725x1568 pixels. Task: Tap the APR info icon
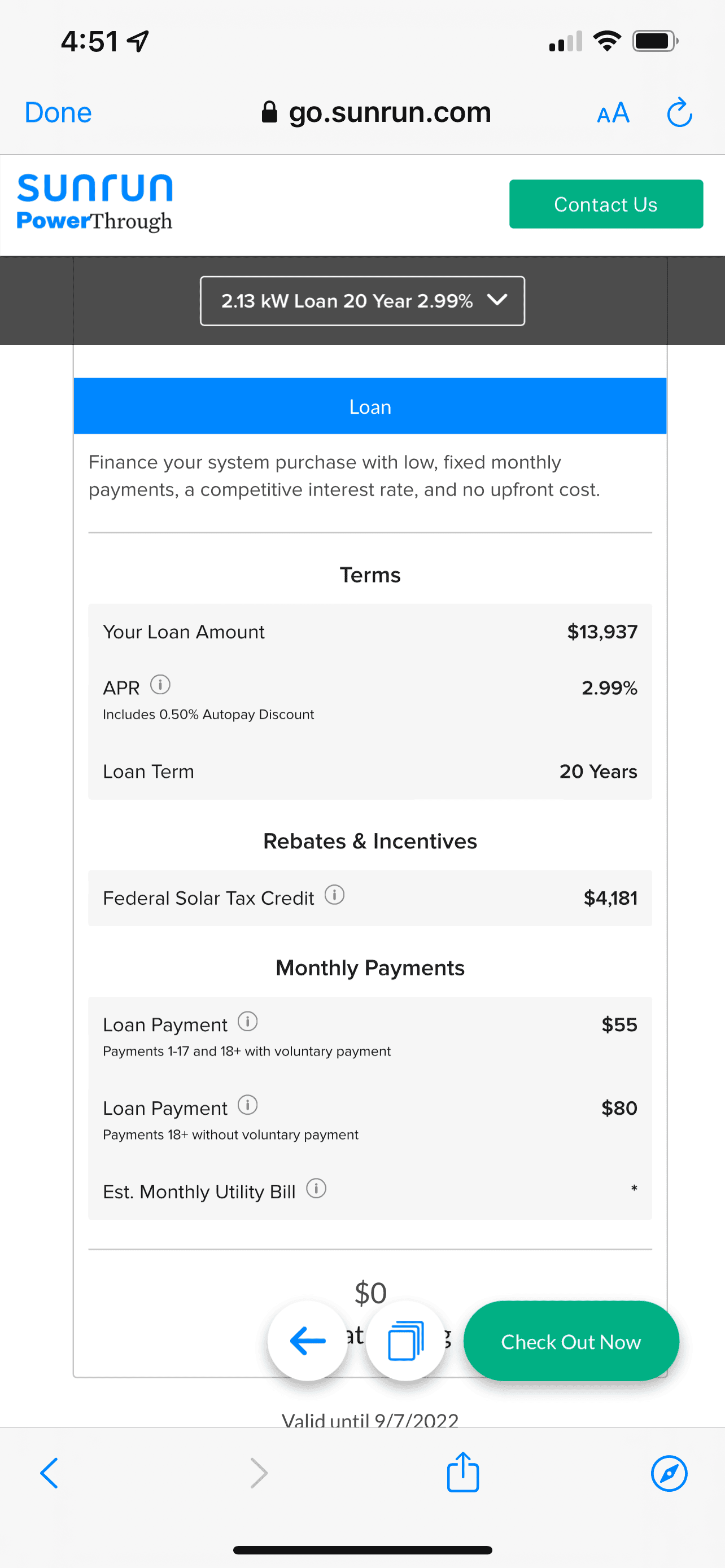pos(160,685)
